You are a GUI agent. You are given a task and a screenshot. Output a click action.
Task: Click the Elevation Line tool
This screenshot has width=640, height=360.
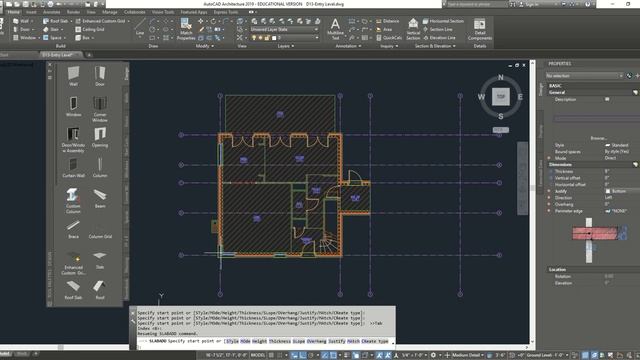point(439,38)
